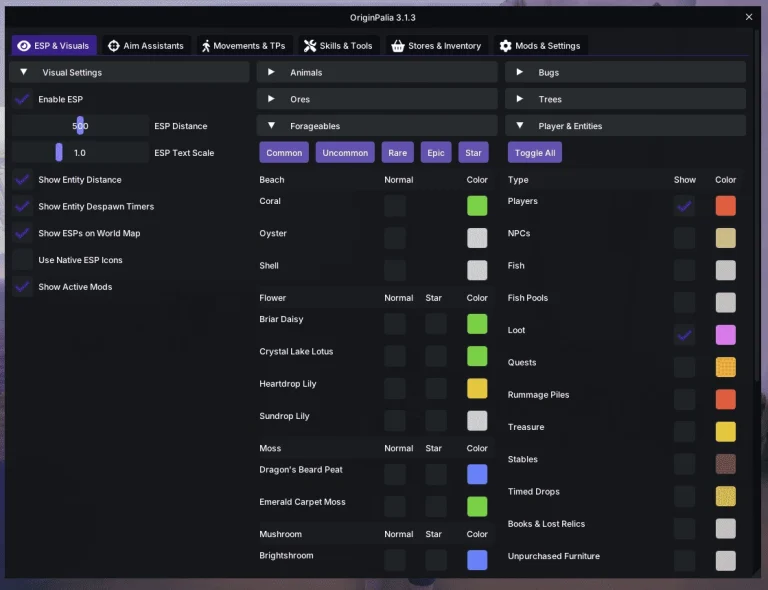This screenshot has height=590, width=768.
Task: Open the Mods & Settings tab
Action: [540, 46]
